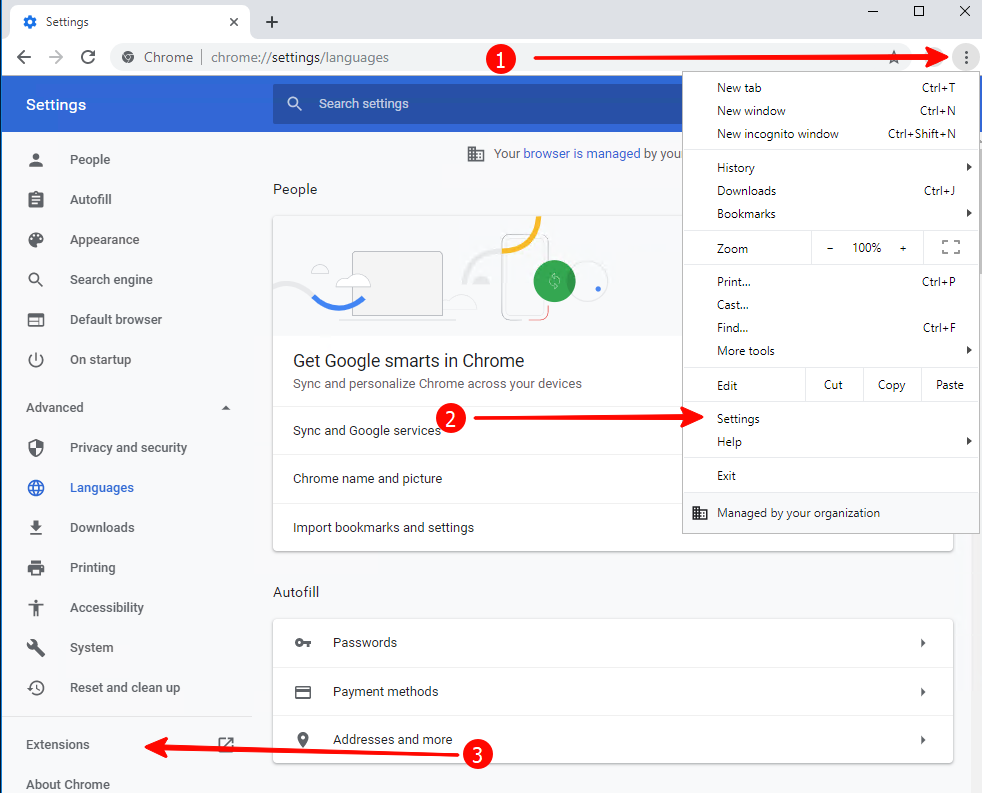Click the Settings tab title
Screen dimensions: 982x793
pyautogui.click(x=67, y=22)
